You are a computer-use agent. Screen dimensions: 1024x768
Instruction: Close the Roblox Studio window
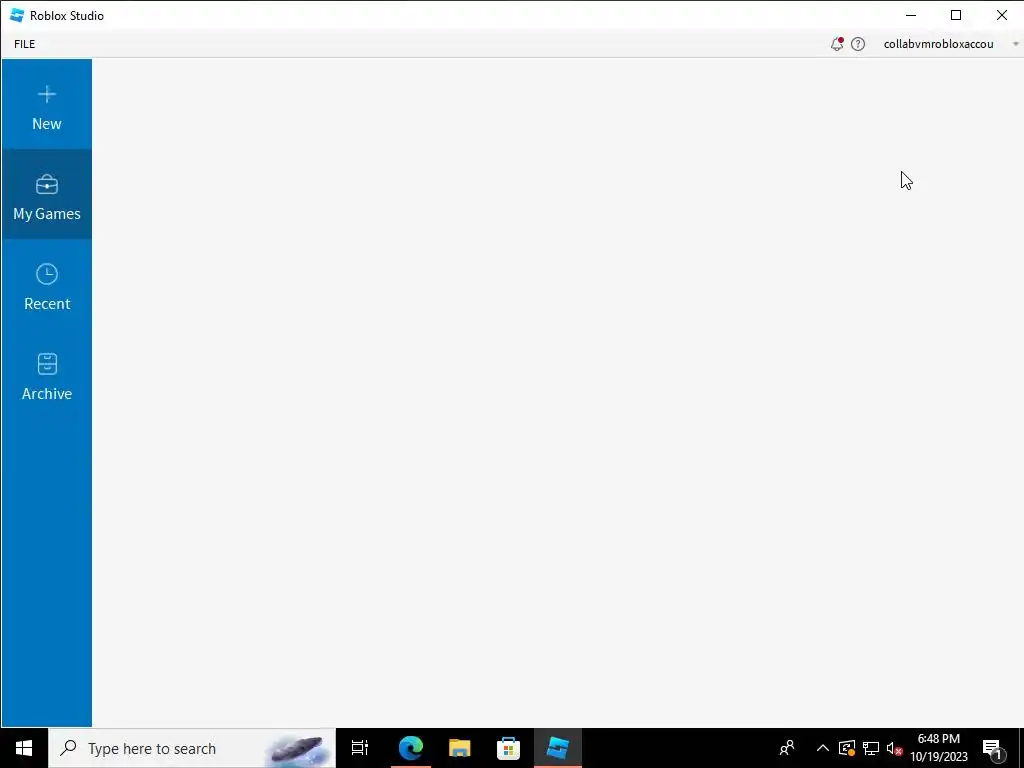pyautogui.click(x=1001, y=15)
